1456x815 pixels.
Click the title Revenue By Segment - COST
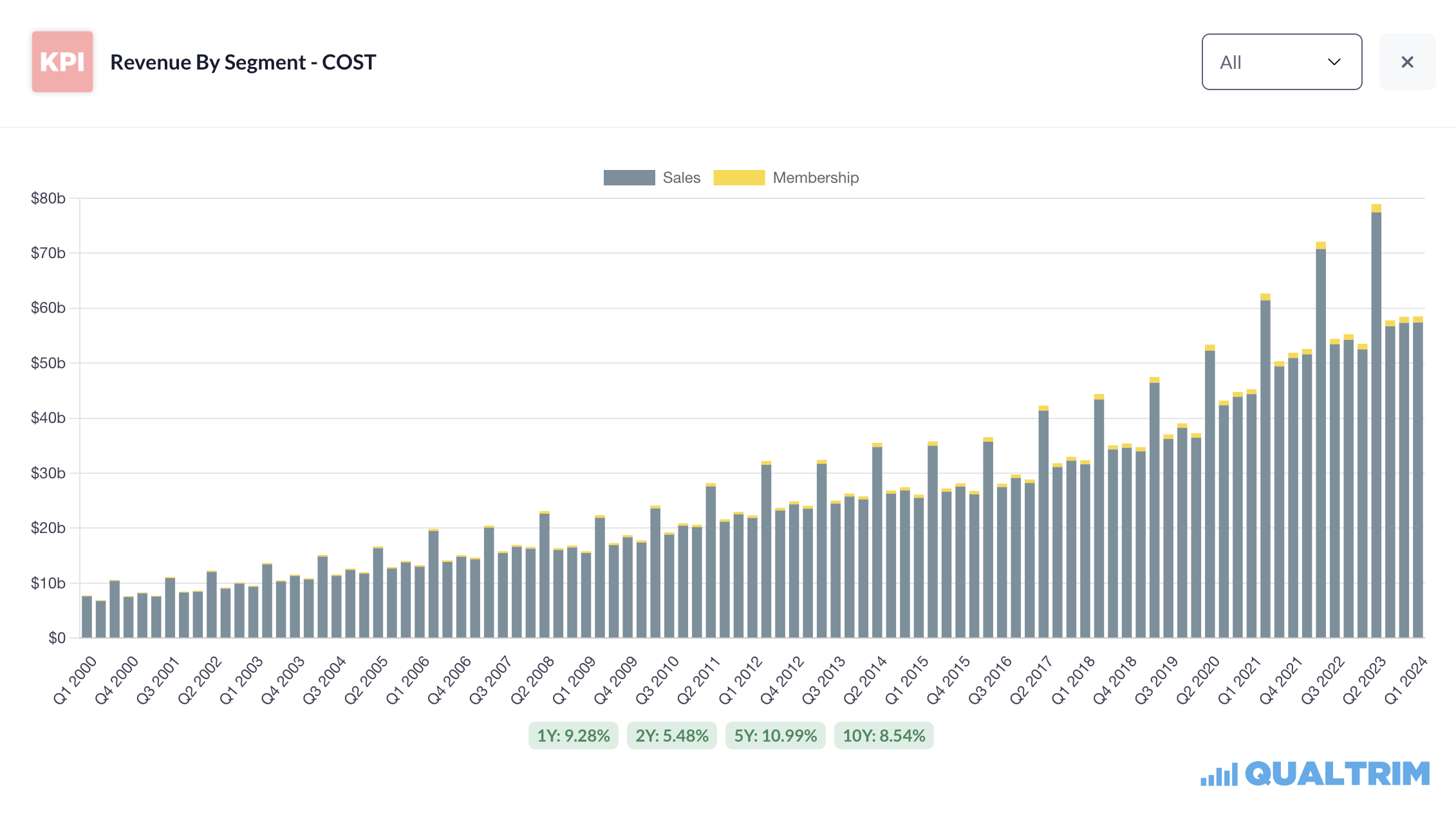(x=243, y=62)
